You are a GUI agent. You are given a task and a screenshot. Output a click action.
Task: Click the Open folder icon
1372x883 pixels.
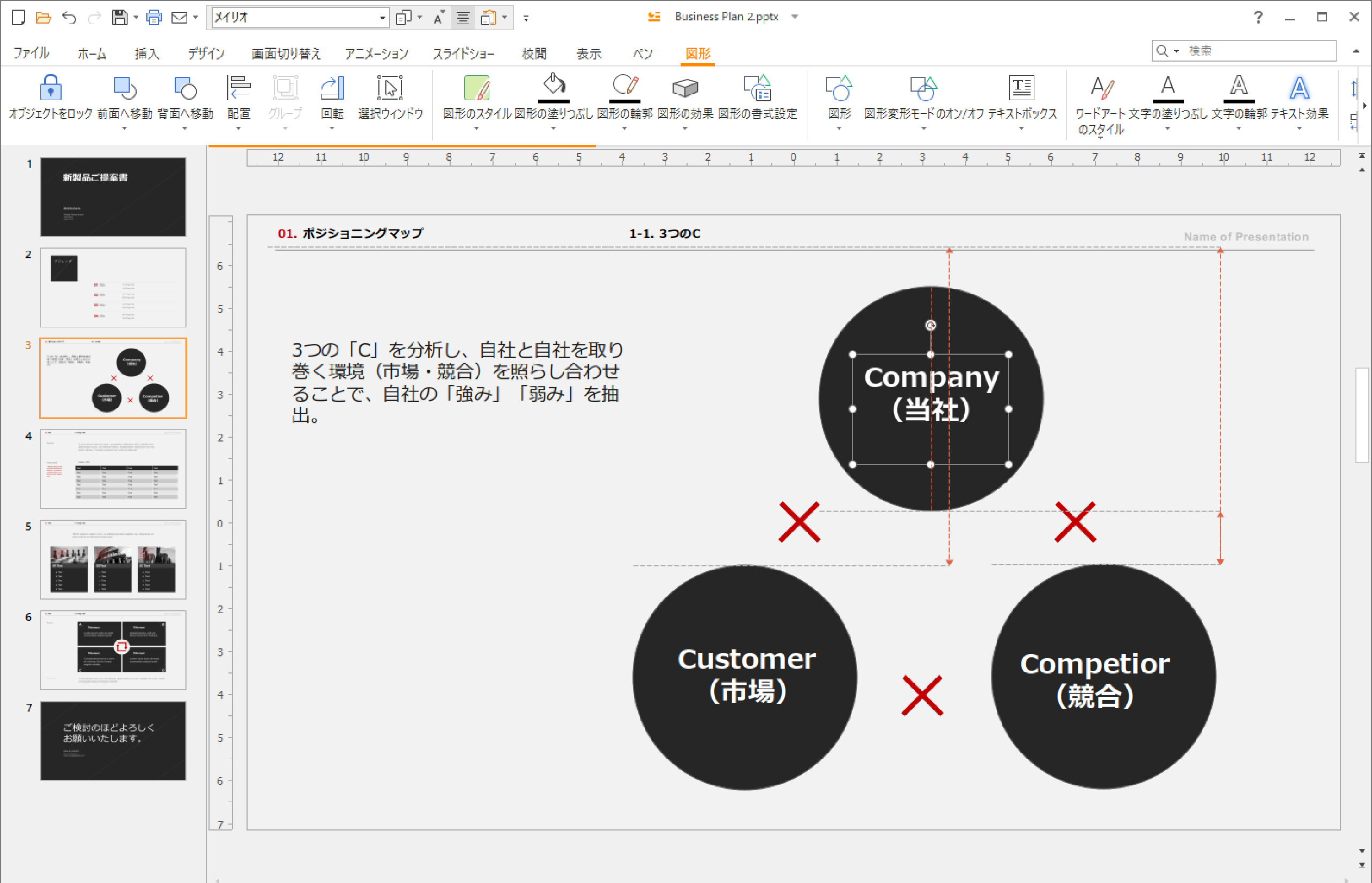[x=43, y=18]
